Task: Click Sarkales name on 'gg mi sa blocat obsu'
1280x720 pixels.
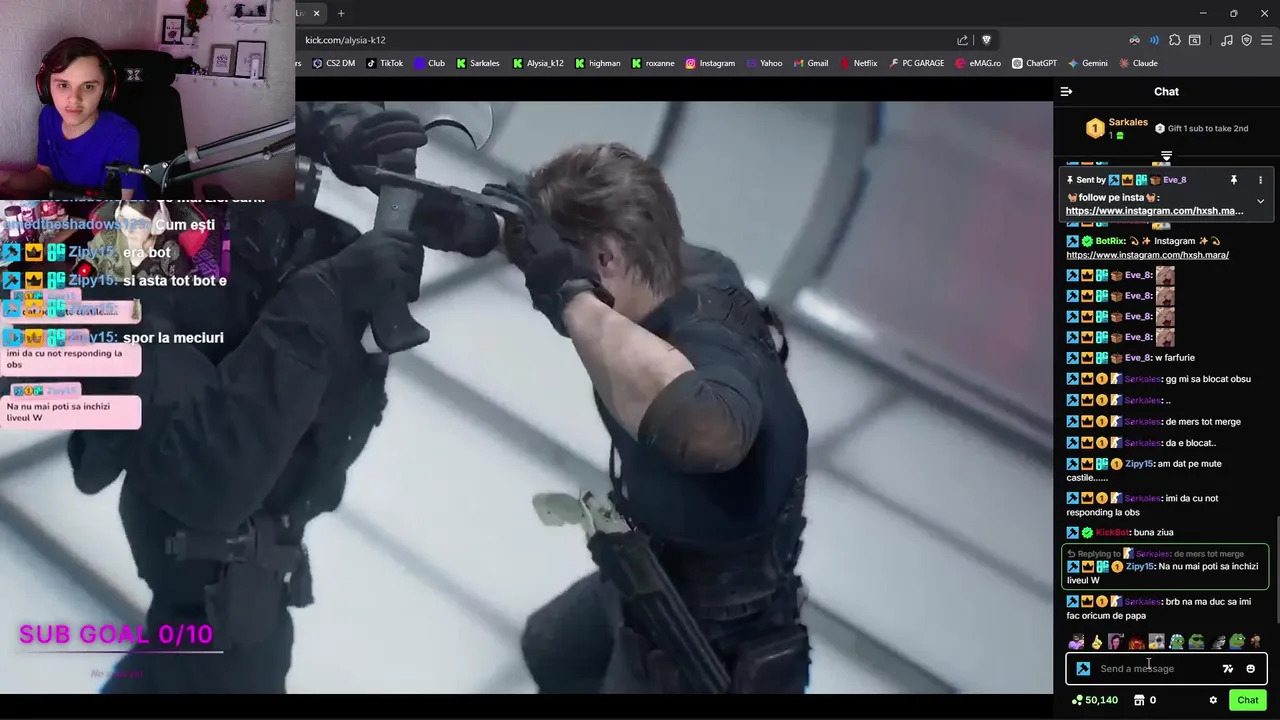Action: tap(1142, 379)
